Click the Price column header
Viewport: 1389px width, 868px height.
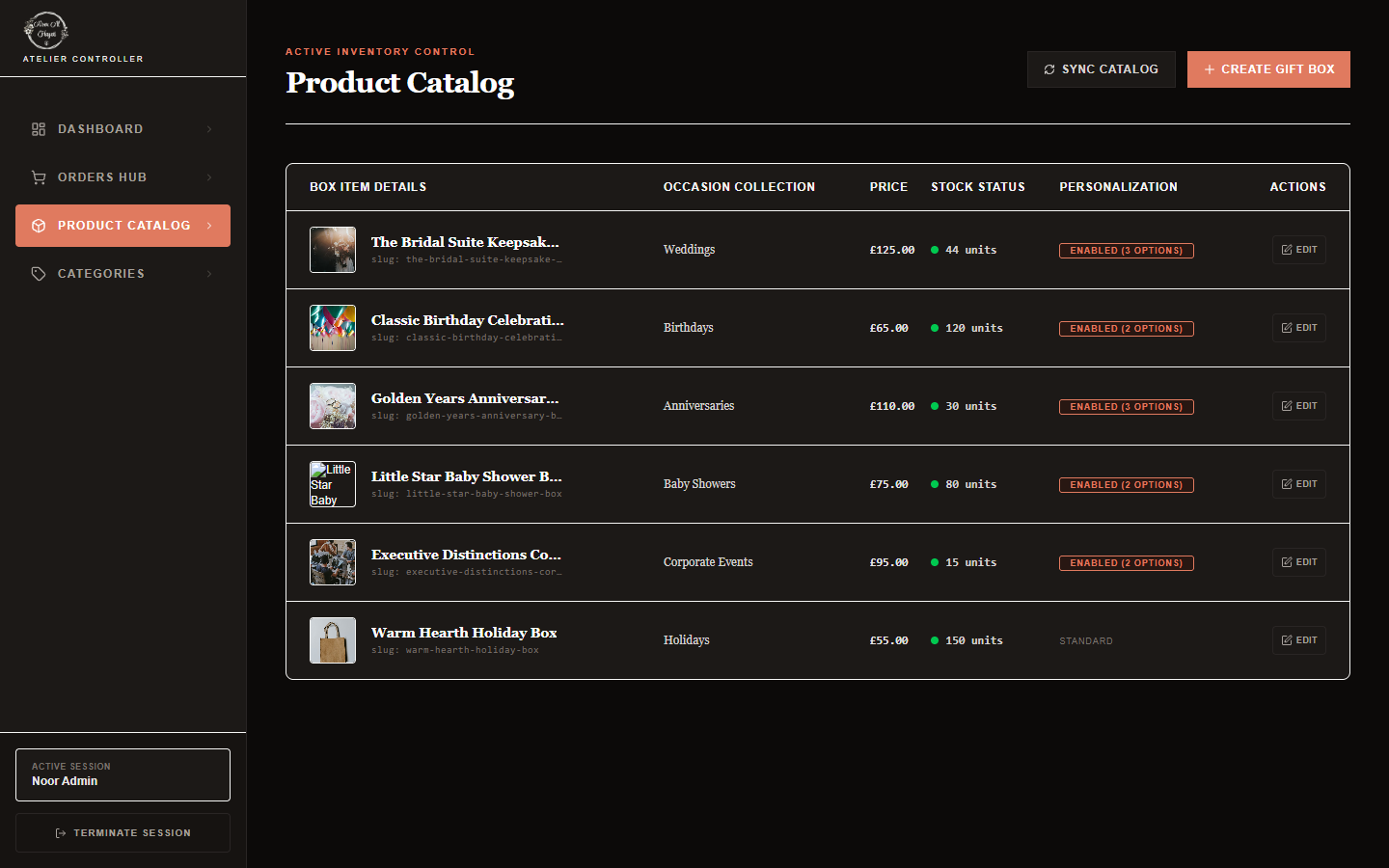(888, 187)
